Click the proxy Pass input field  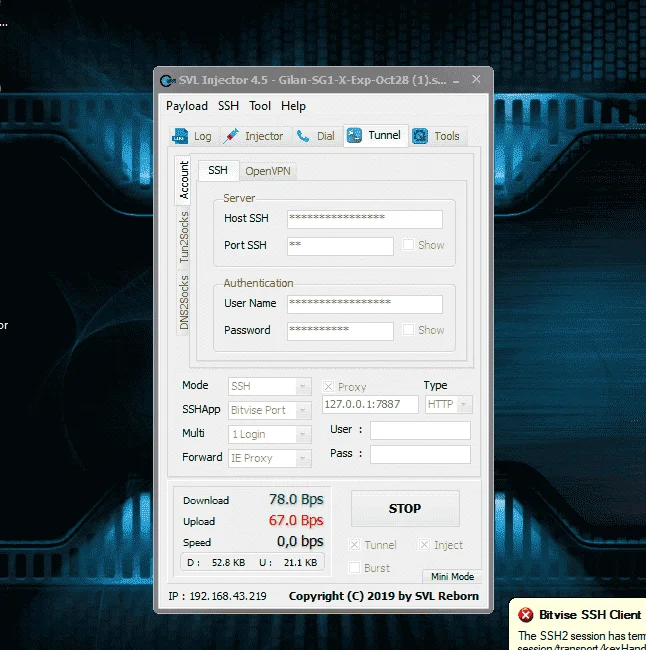click(x=420, y=454)
